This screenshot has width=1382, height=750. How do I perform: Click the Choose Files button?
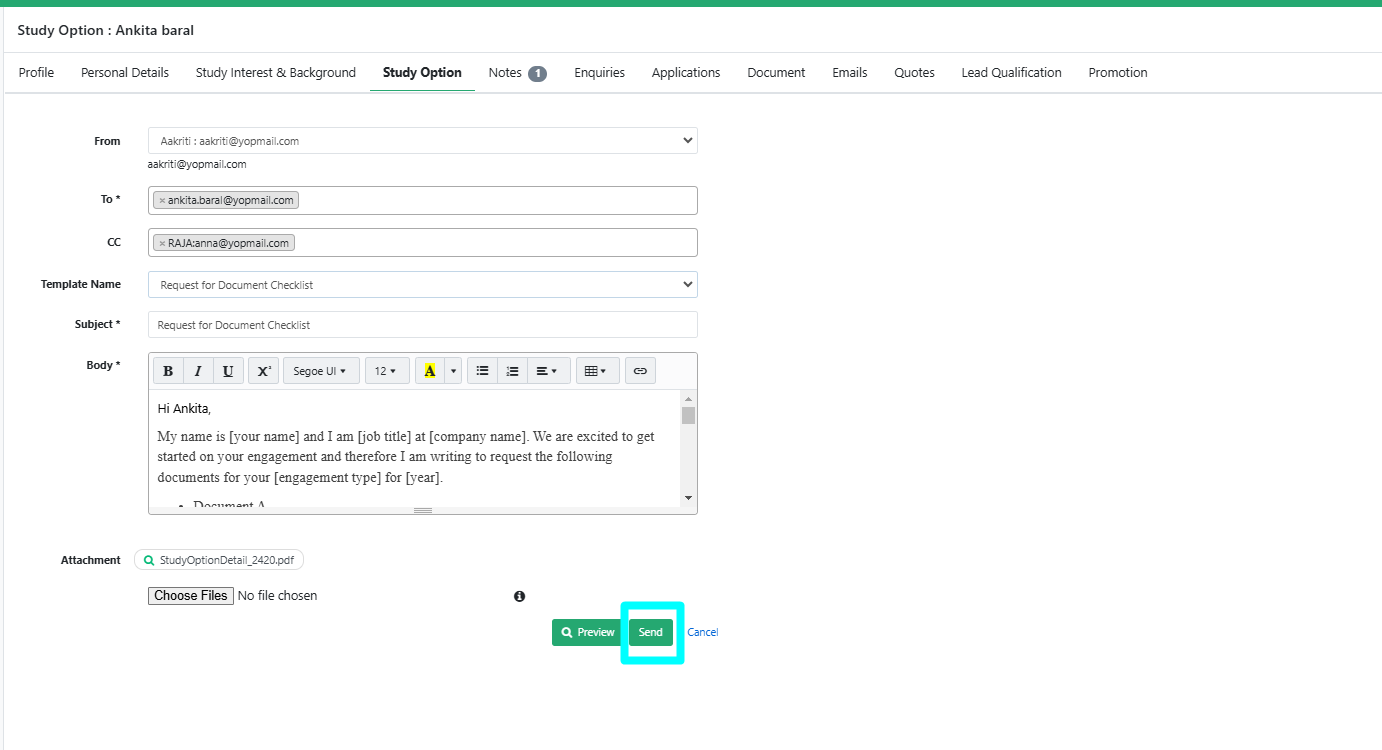[191, 596]
